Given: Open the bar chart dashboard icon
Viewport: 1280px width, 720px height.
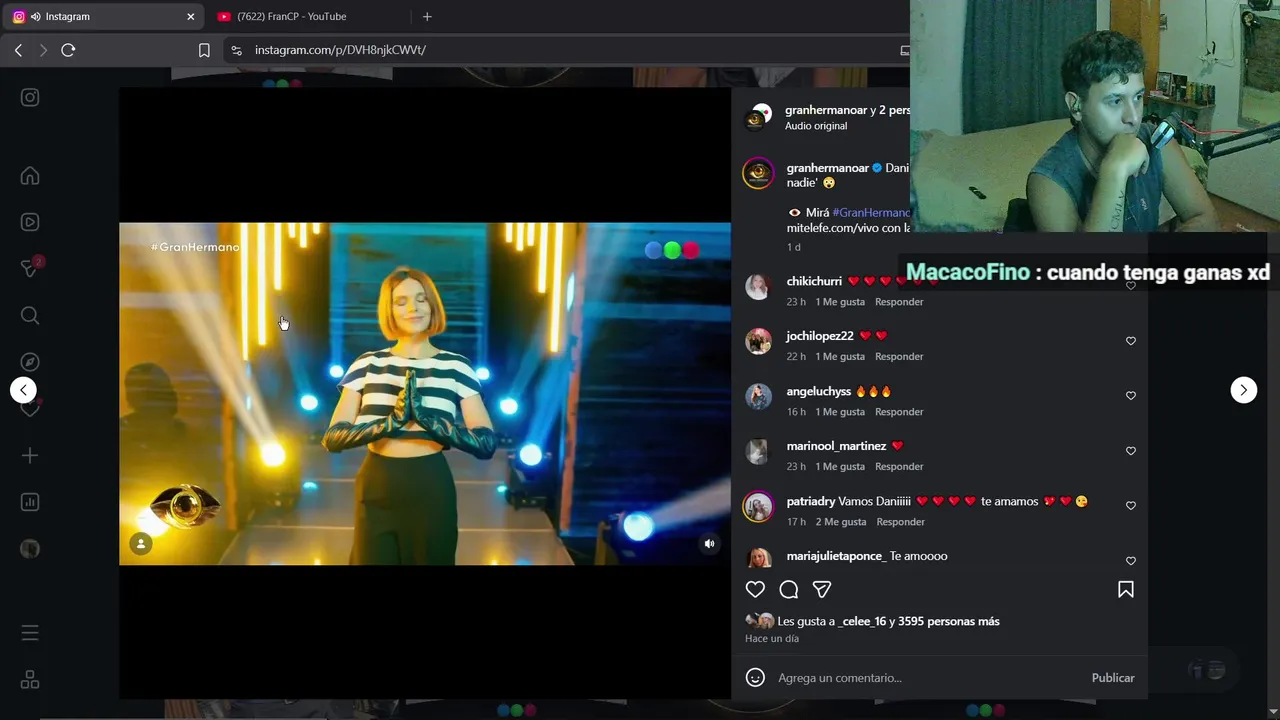Looking at the screenshot, I should click(30, 502).
